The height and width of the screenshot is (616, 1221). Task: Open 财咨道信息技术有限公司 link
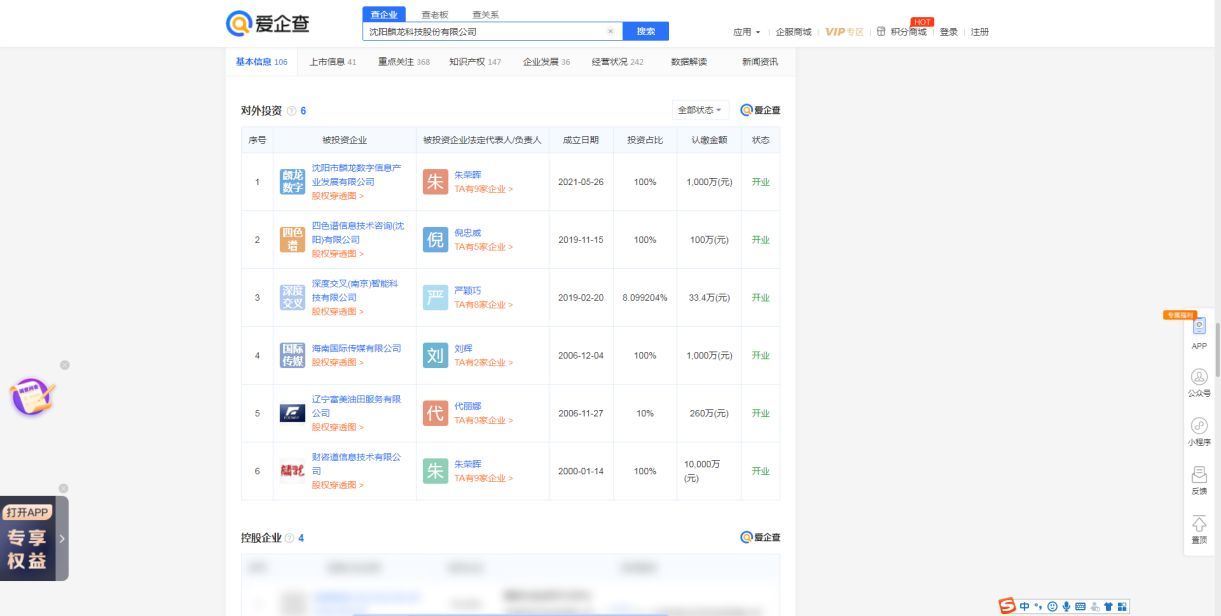[x=357, y=463]
